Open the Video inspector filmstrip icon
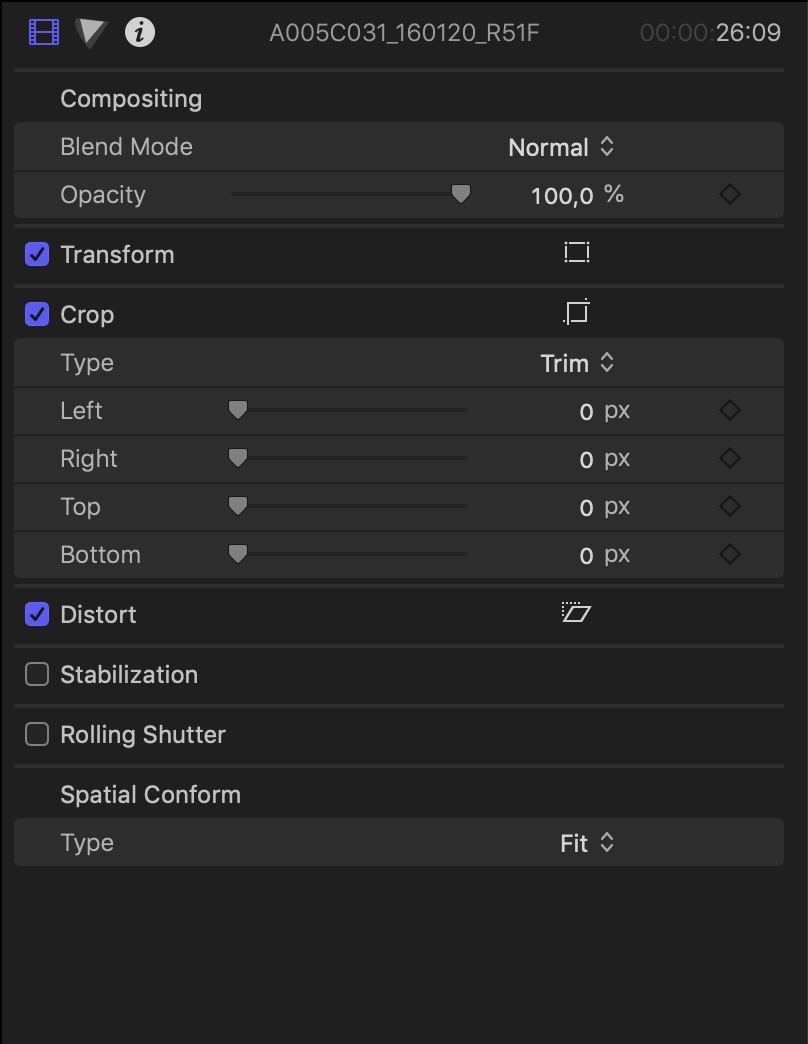Image resolution: width=808 pixels, height=1044 pixels. click(x=44, y=33)
